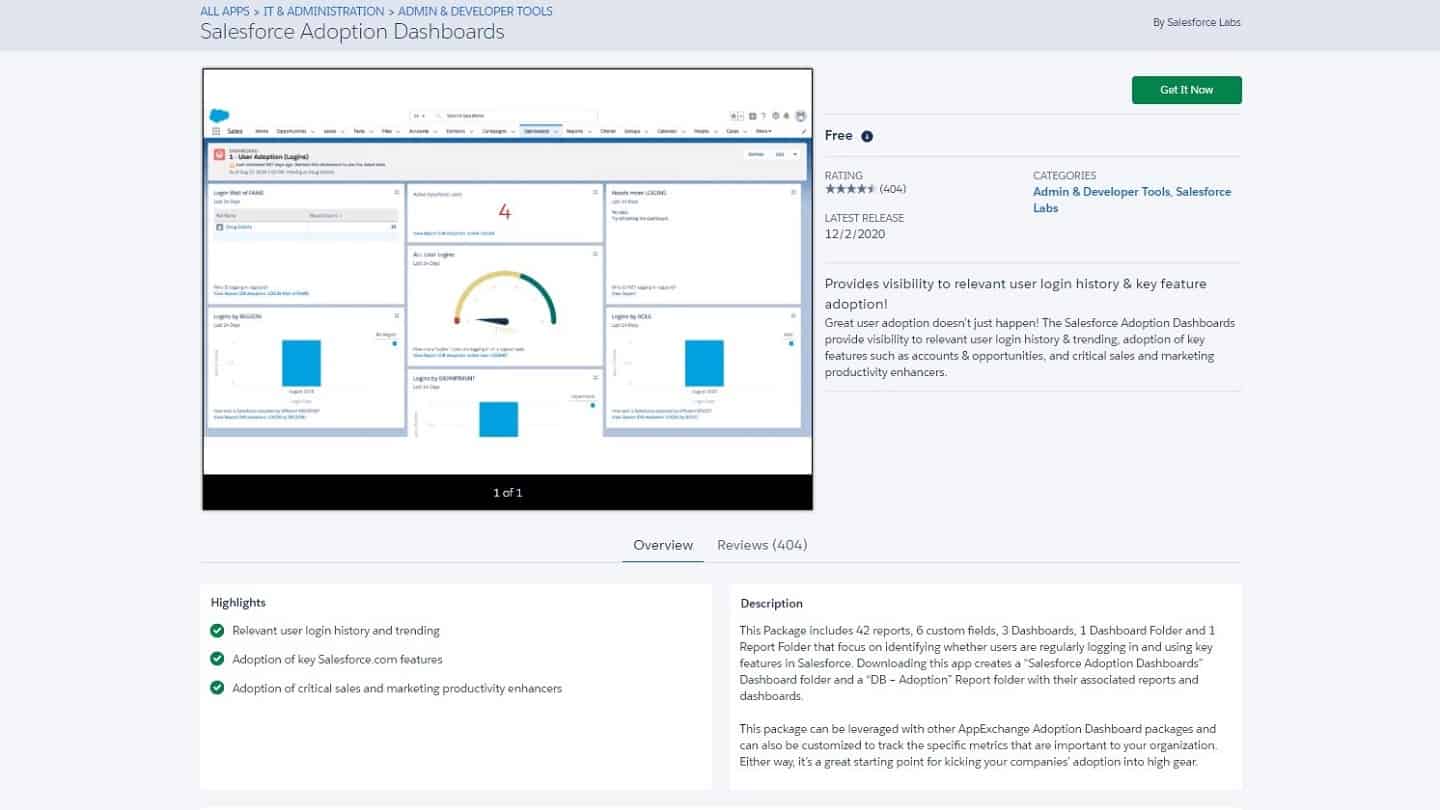
Task: Click the star rating icons
Action: [850, 188]
